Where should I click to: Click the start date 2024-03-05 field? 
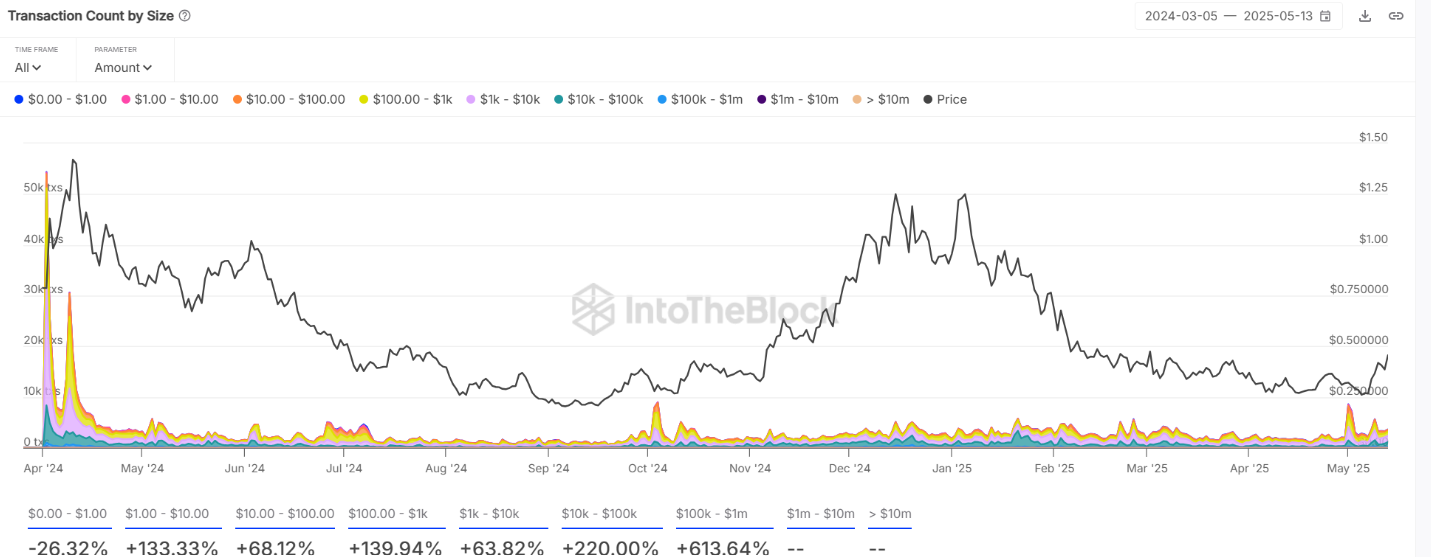pyautogui.click(x=1181, y=16)
